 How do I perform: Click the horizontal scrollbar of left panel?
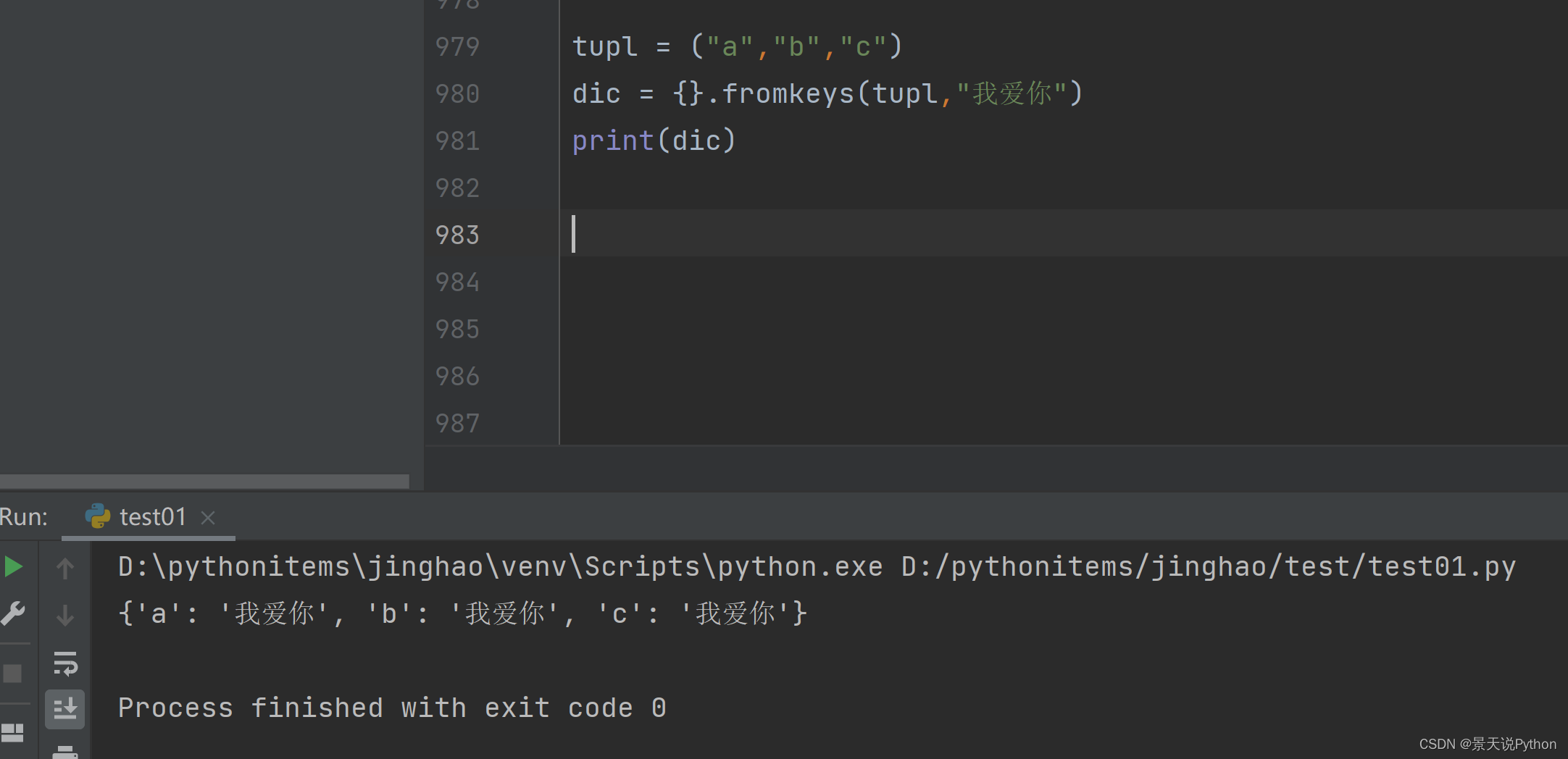pos(204,482)
